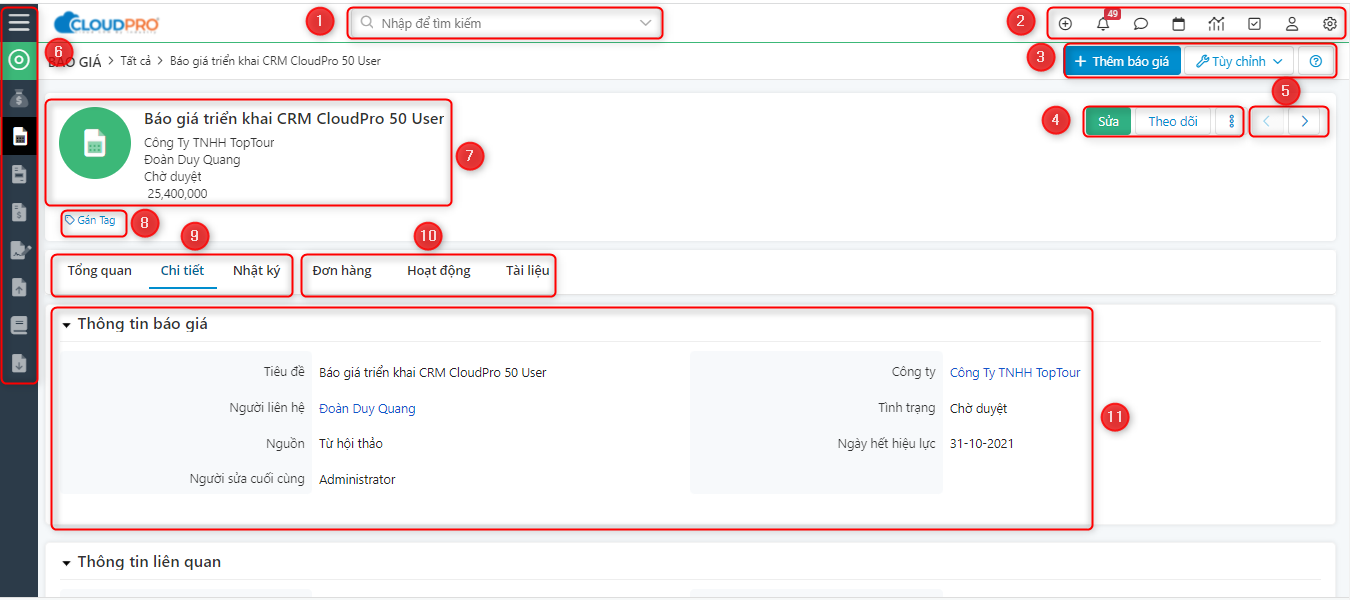Viewport: 1350px width, 600px height.
Task: Open the Tài liệu related tab
Action: [528, 271]
